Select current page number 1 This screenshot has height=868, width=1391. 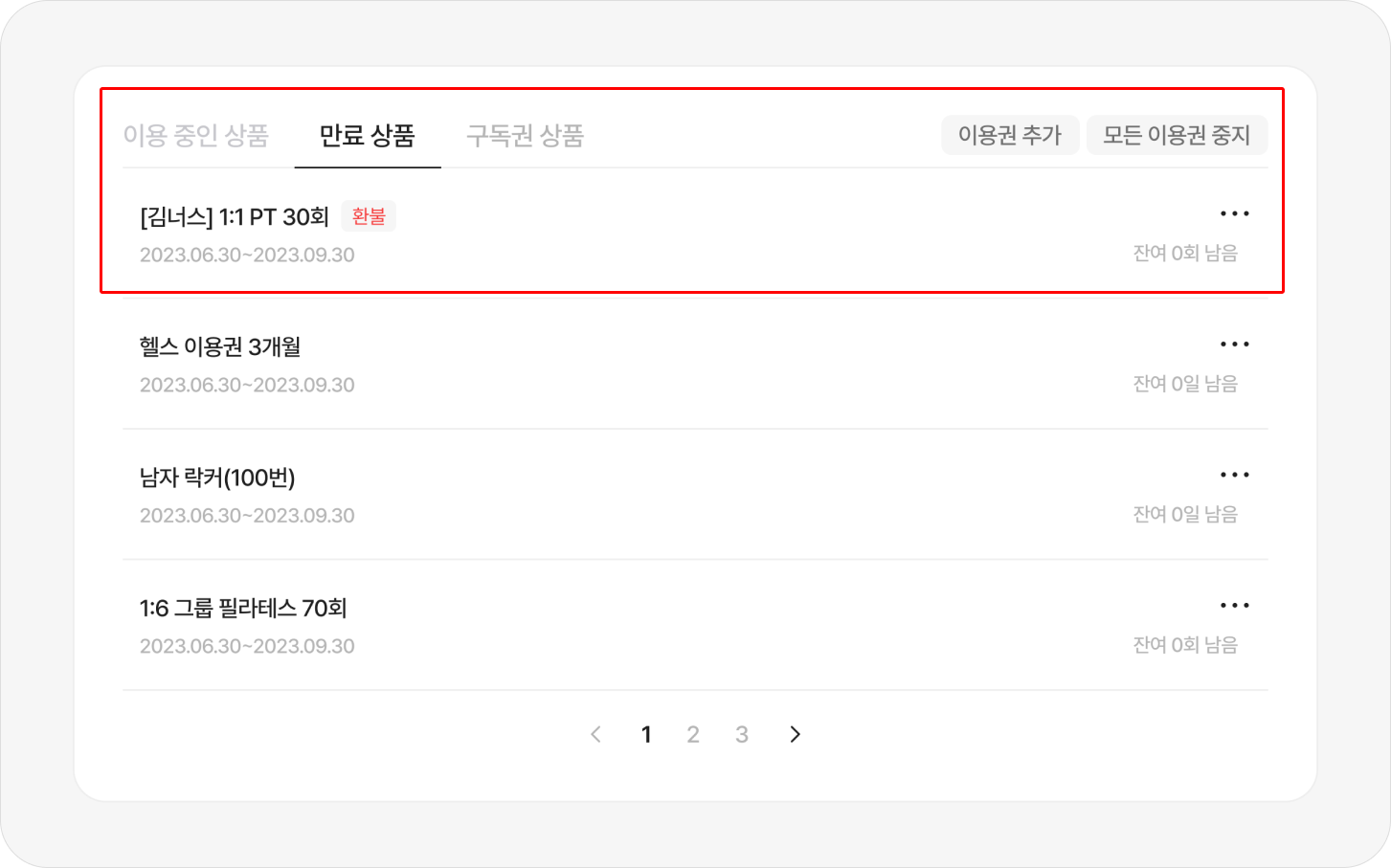point(646,734)
